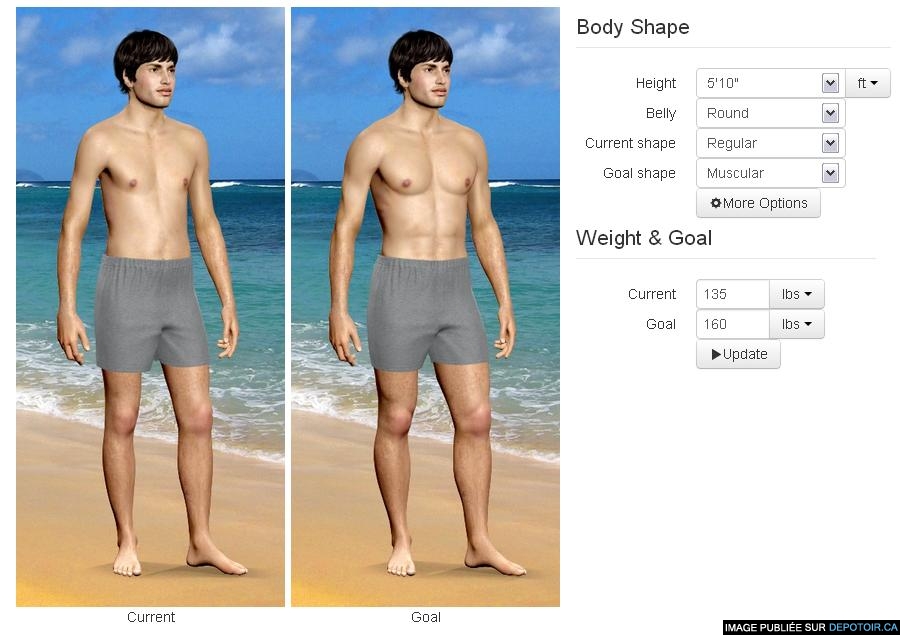Click the Height value 5'10" field
The height and width of the screenshot is (635, 900).
759,83
